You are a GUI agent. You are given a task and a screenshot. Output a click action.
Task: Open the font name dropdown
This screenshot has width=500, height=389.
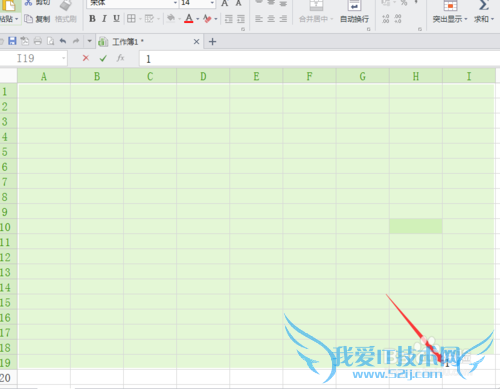(x=175, y=3)
